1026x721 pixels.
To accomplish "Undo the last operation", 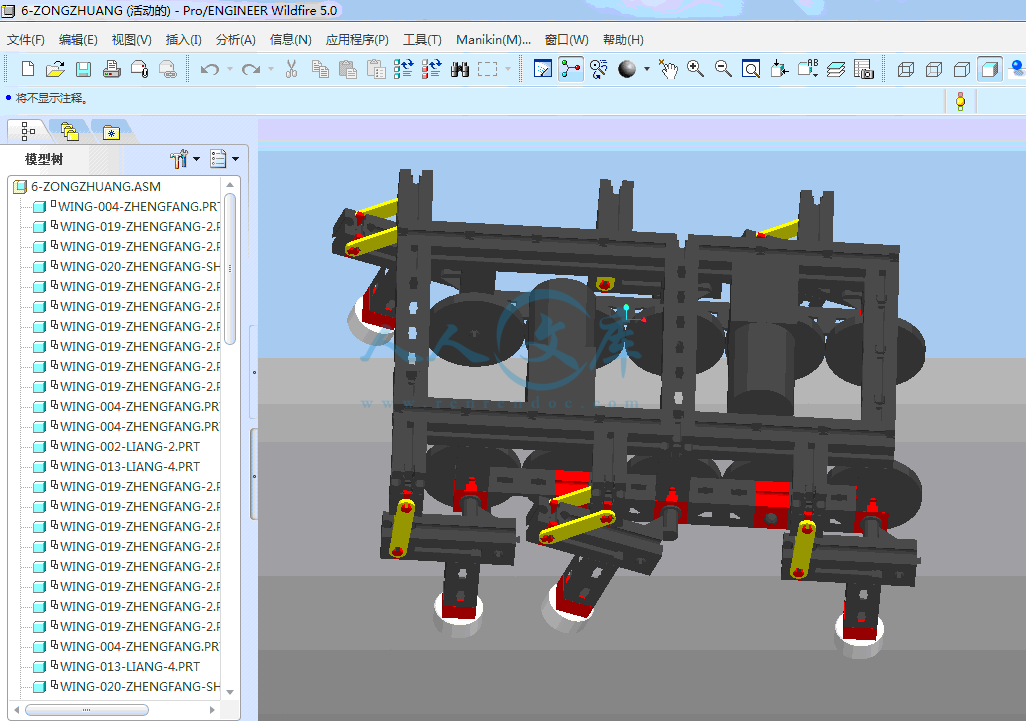I will point(209,69).
